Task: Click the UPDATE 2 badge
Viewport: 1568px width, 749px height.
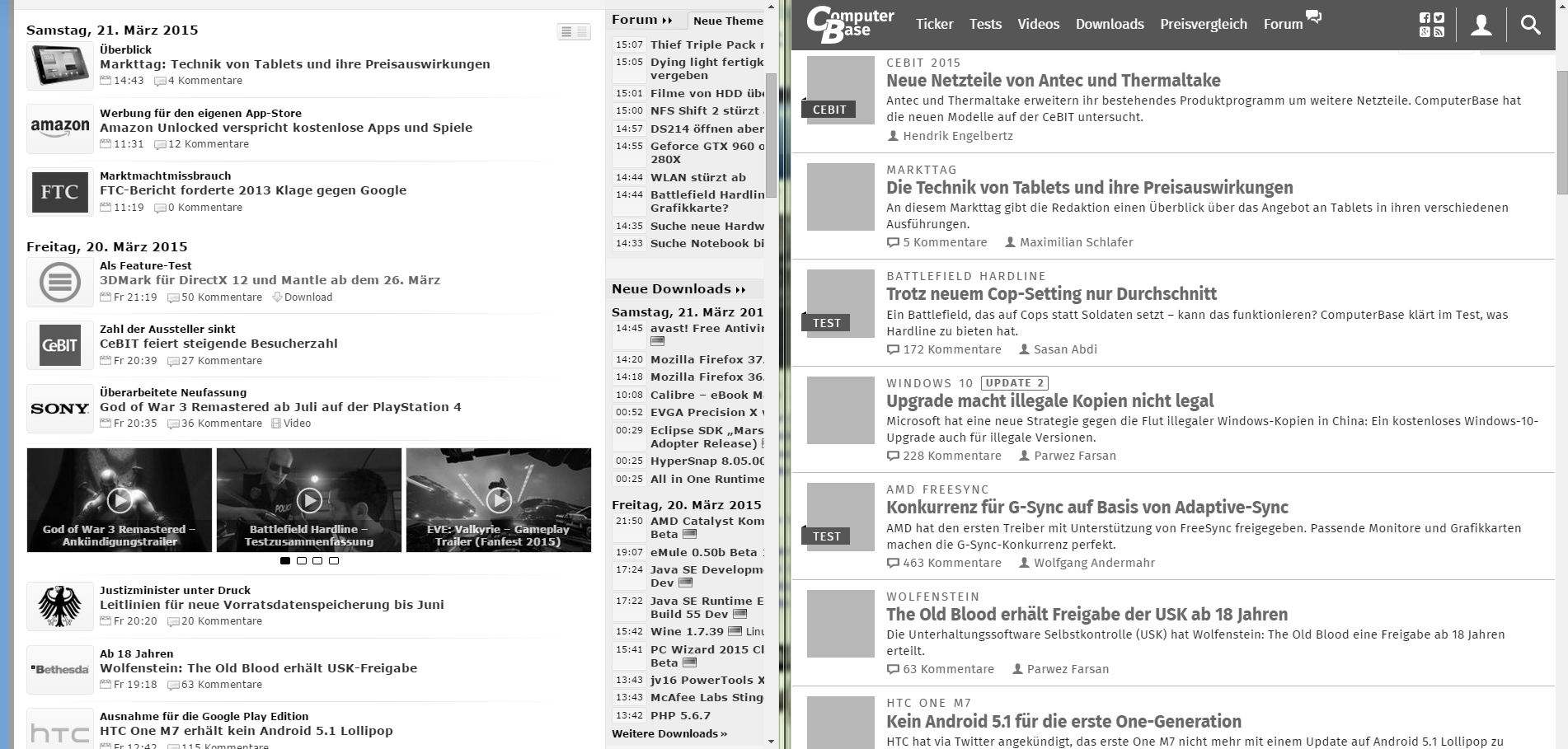Action: [x=1015, y=383]
